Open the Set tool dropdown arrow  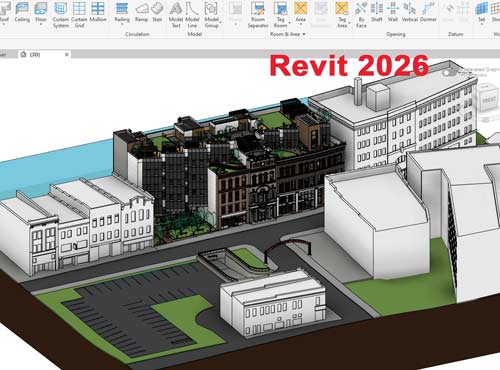pyautogui.click(x=482, y=24)
